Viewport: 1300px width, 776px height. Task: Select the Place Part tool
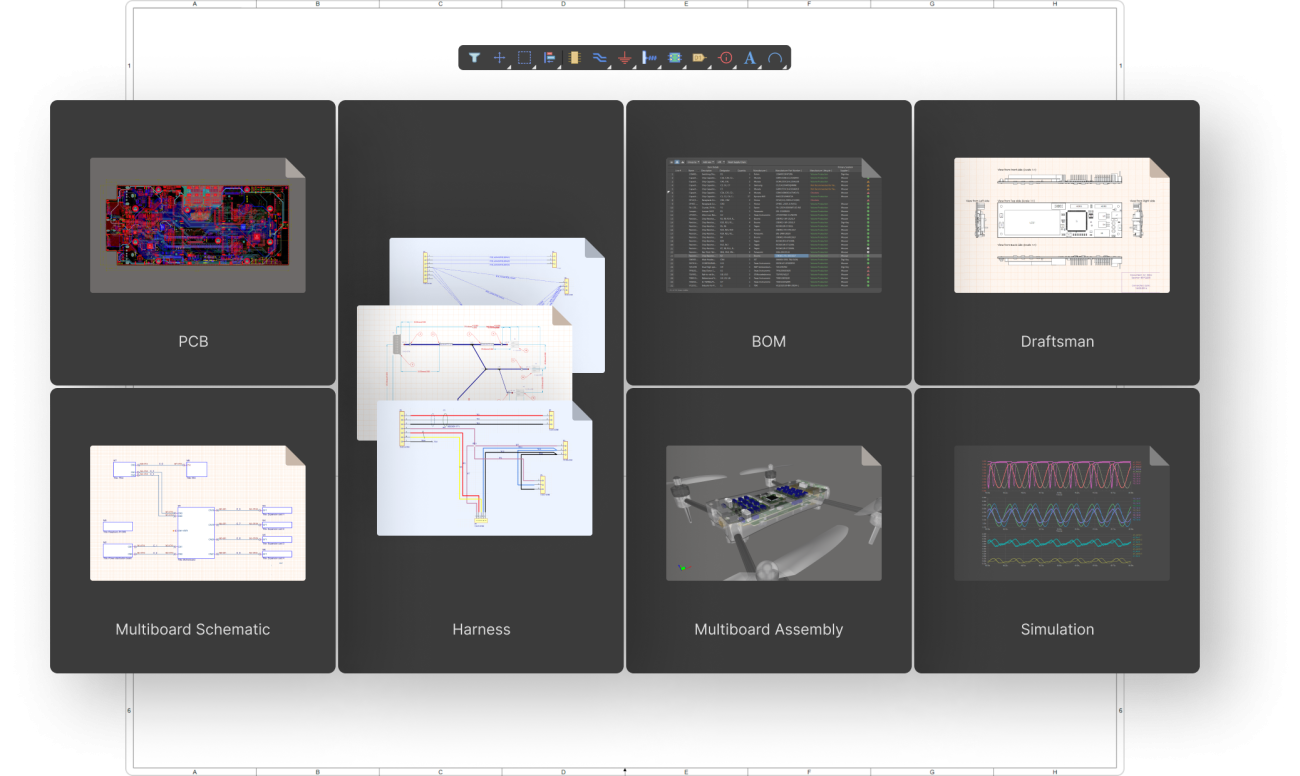574,58
